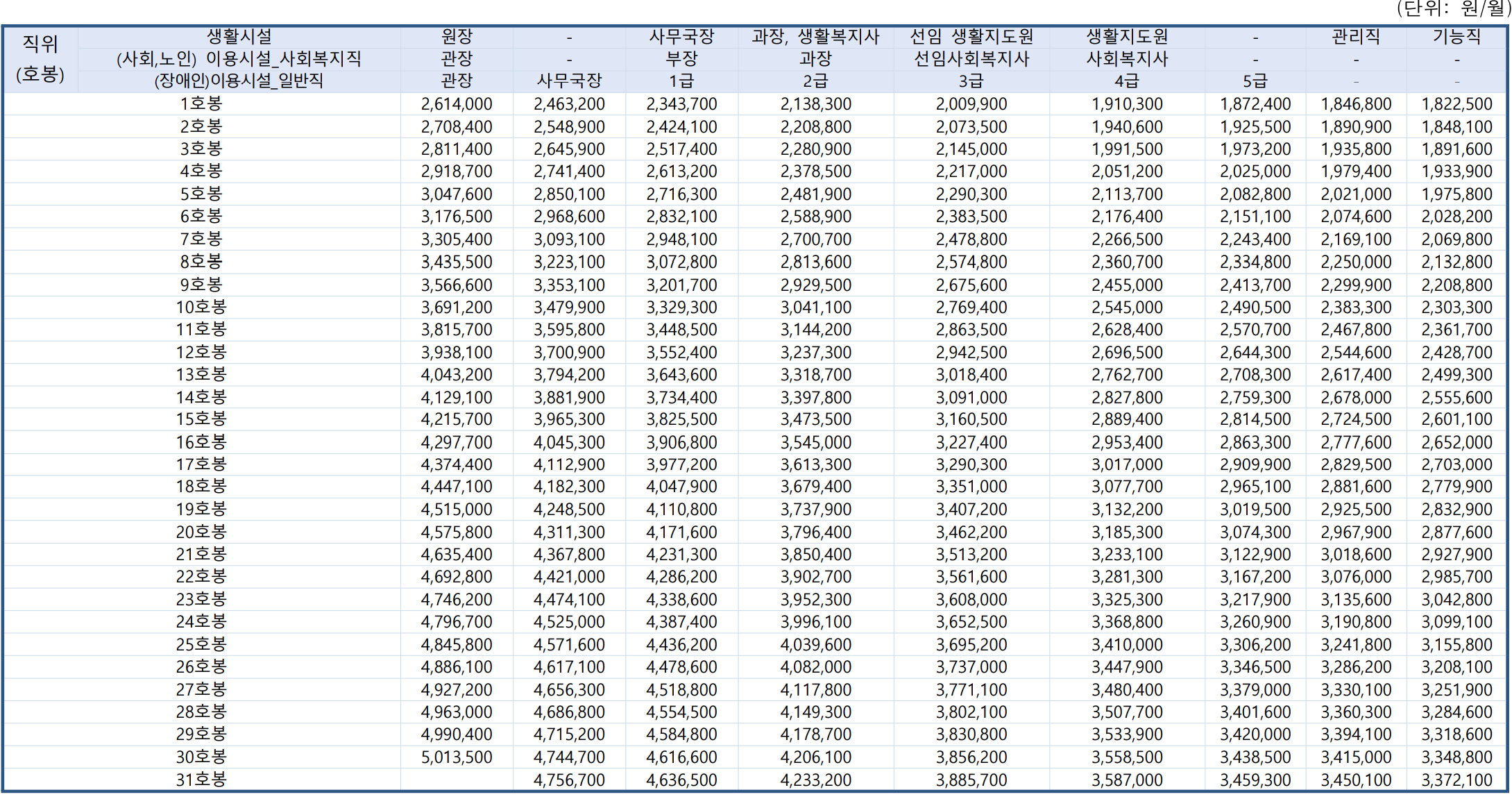Screen dimensions: 1512x799
Task: Select the 사무국장 부장 1급 header
Action: (681, 59)
